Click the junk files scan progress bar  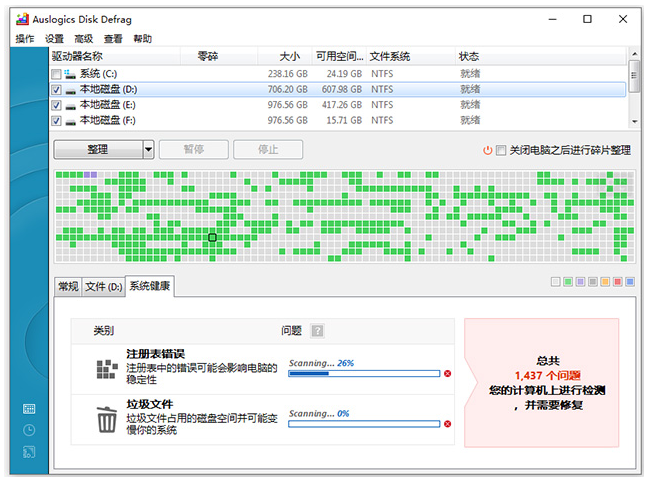364,424
